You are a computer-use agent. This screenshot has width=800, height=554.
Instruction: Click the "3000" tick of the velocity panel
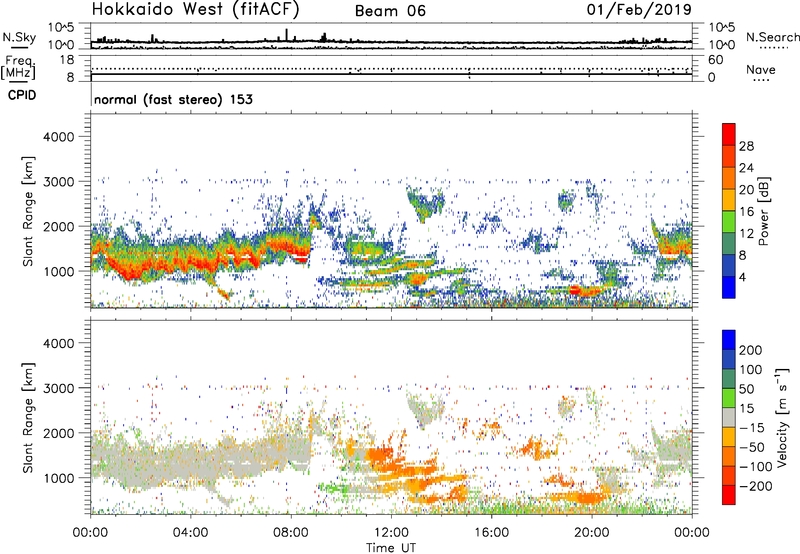59,388
